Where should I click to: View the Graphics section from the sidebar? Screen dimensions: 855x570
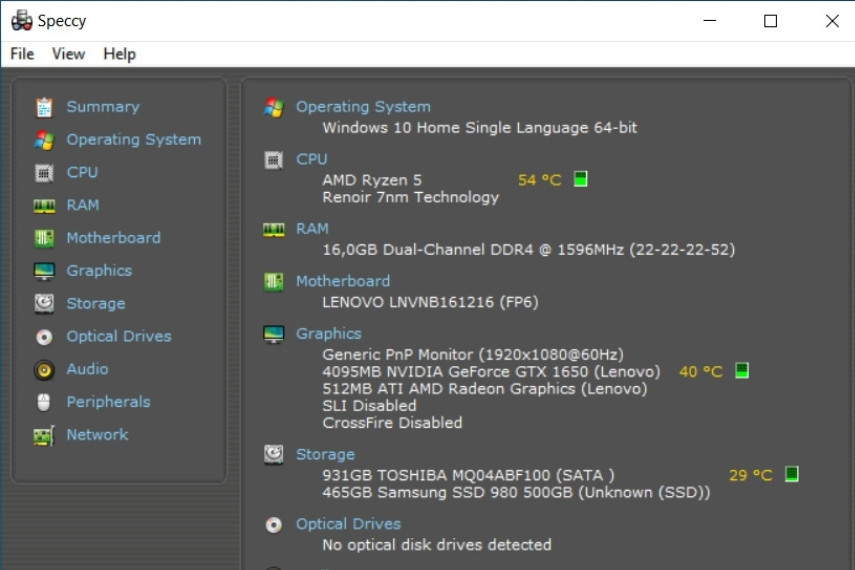(x=99, y=271)
